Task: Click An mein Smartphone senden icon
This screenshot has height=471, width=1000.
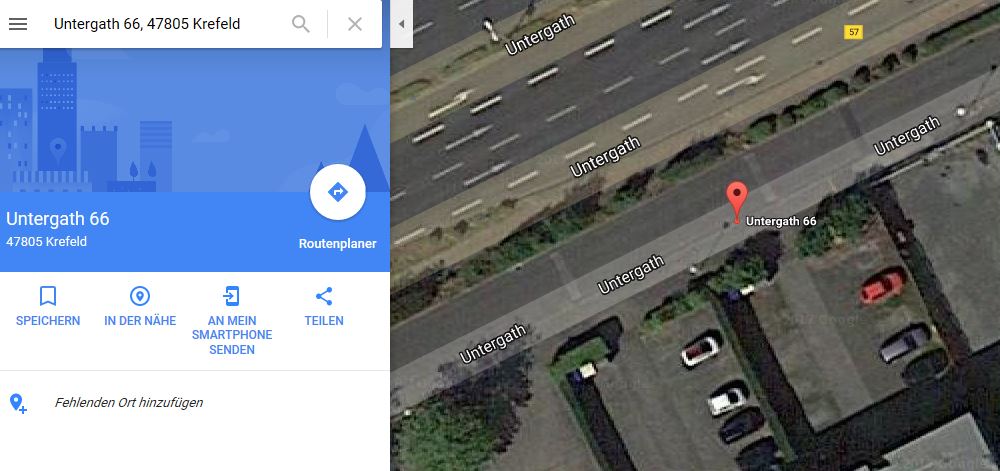Action: coord(232,296)
